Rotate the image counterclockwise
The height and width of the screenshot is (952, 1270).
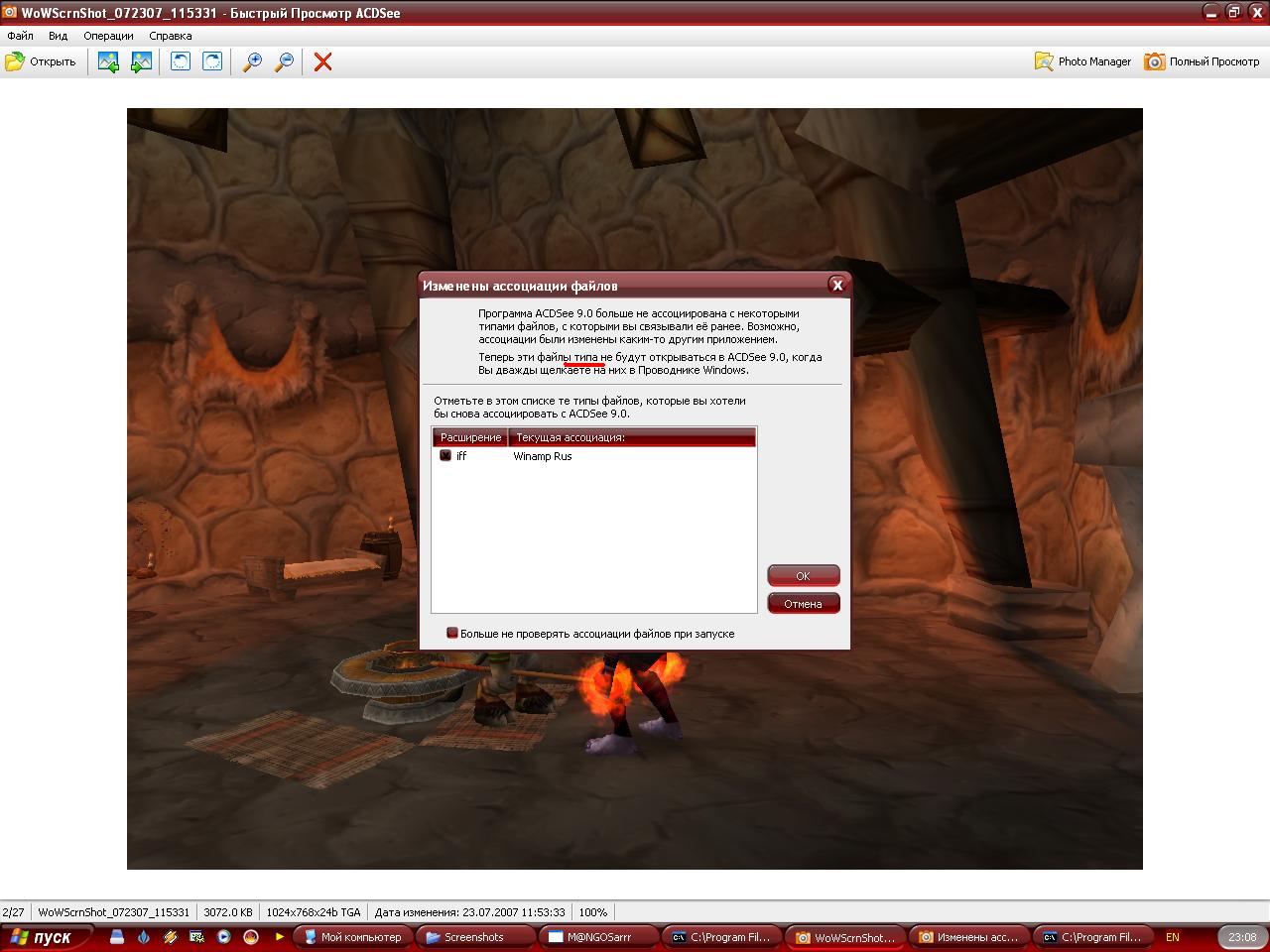pyautogui.click(x=181, y=61)
